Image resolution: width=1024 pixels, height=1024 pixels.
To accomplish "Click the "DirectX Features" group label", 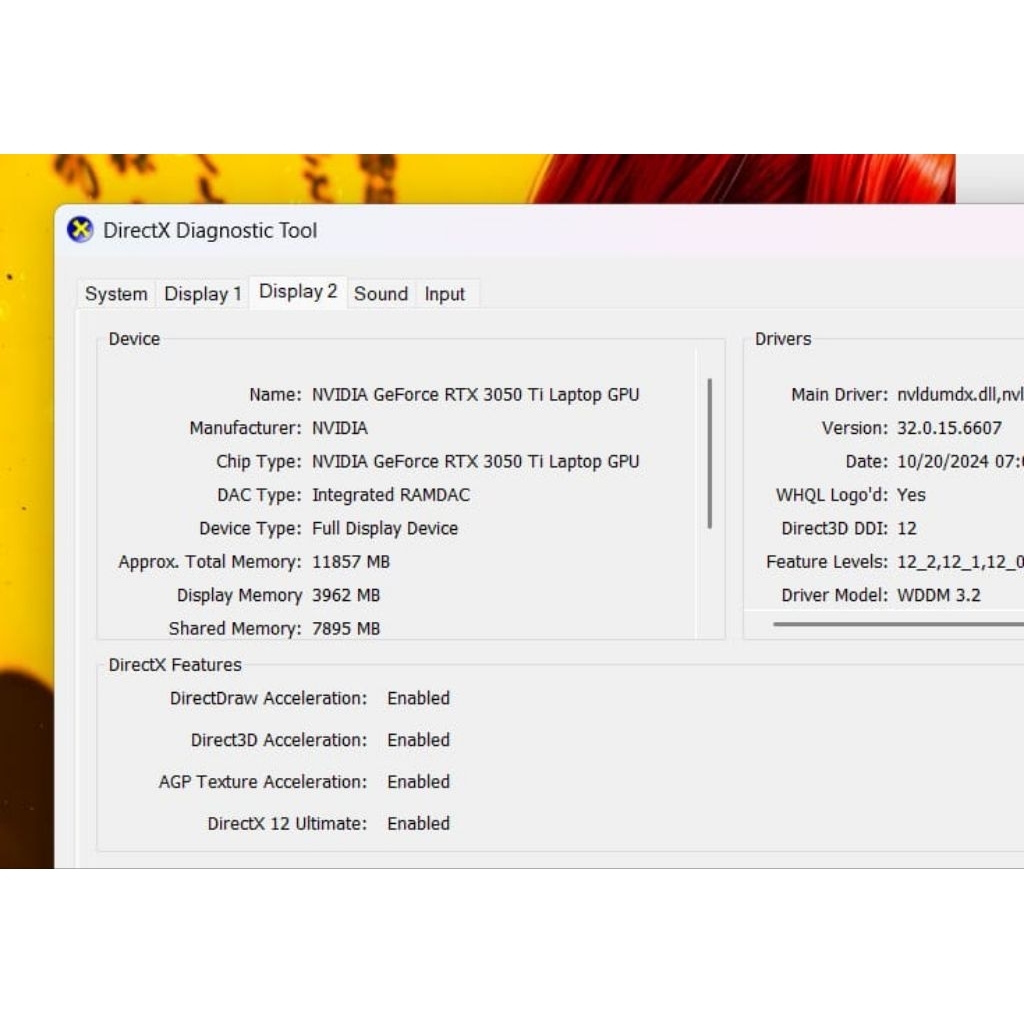I will pyautogui.click(x=175, y=665).
